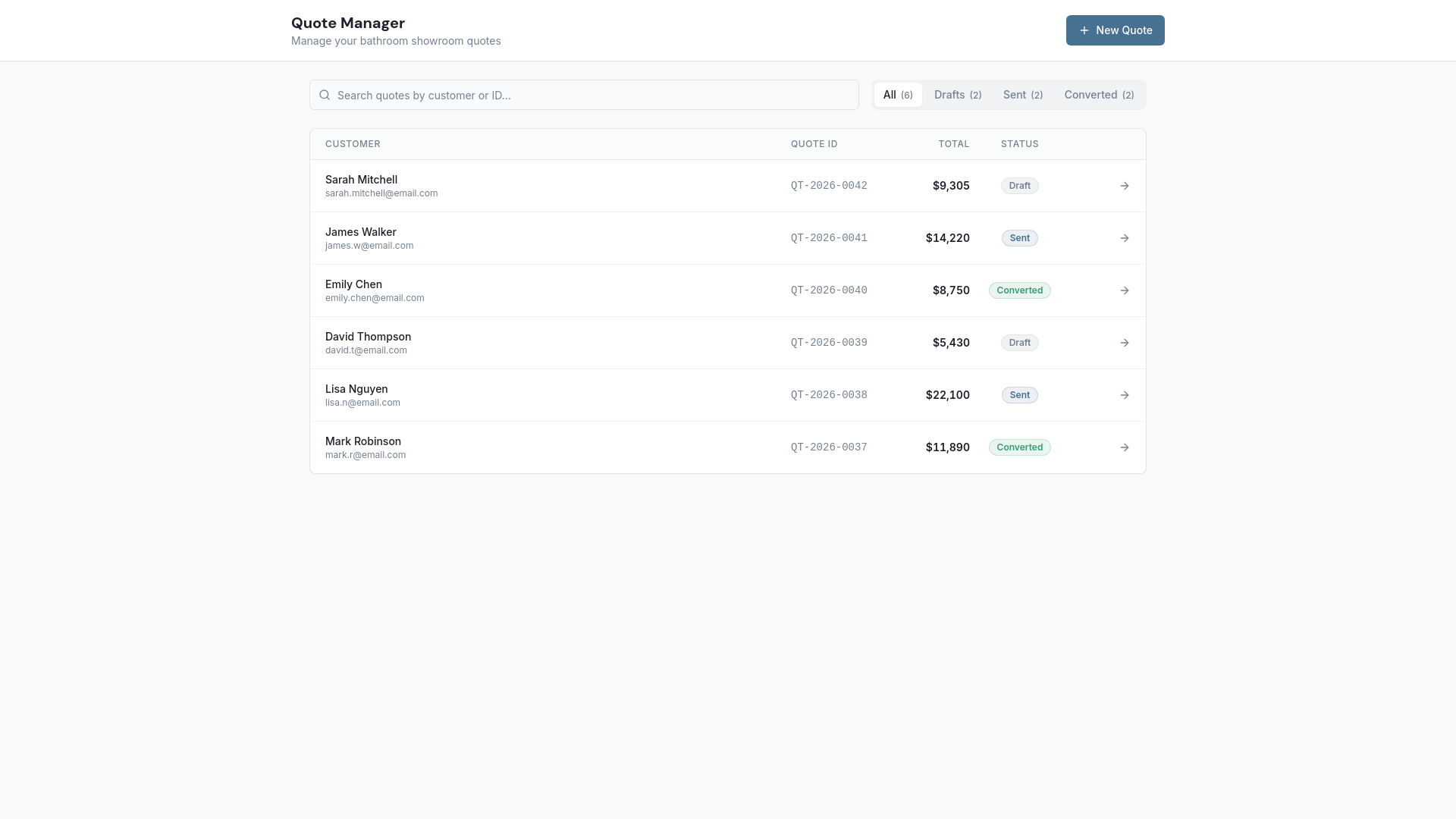The image size is (1456, 819).
Task: Click arrow icon in Lisa Nguyen row
Action: [x=1125, y=395]
